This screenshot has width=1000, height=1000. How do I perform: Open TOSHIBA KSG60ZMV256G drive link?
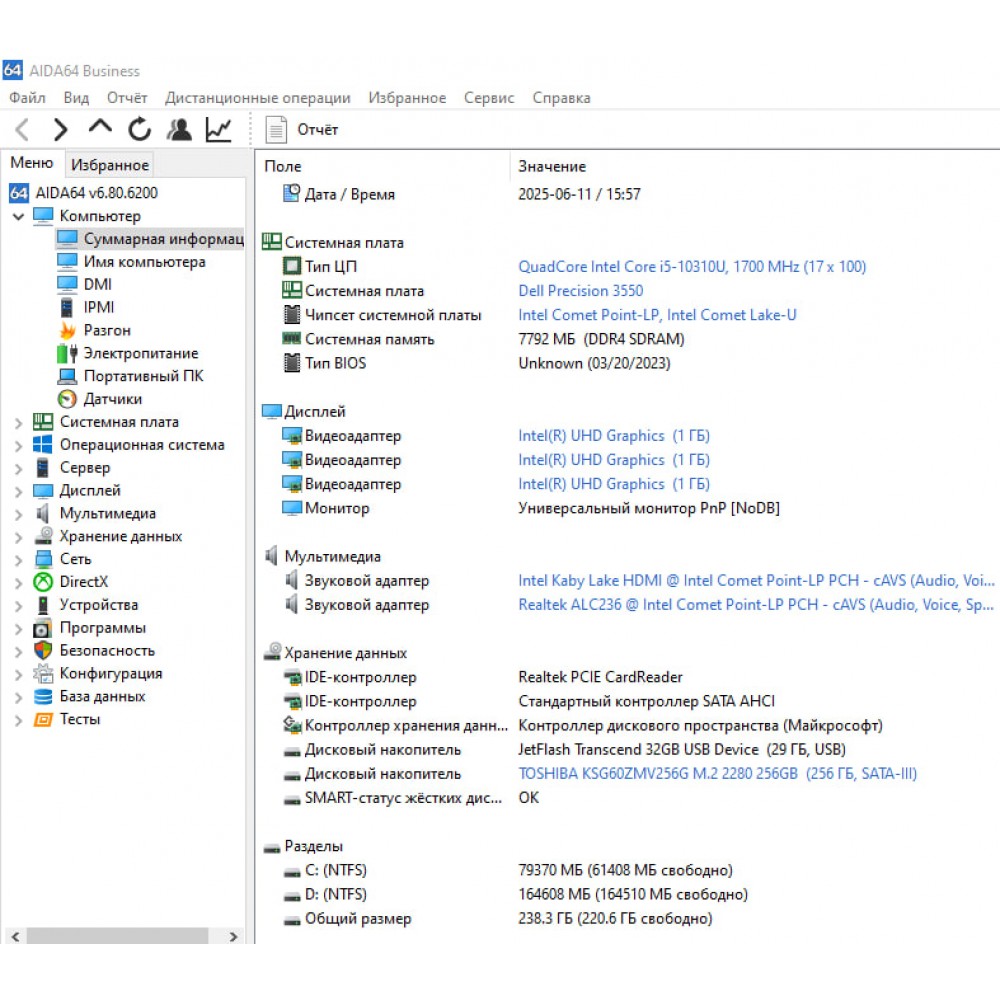pos(717,774)
